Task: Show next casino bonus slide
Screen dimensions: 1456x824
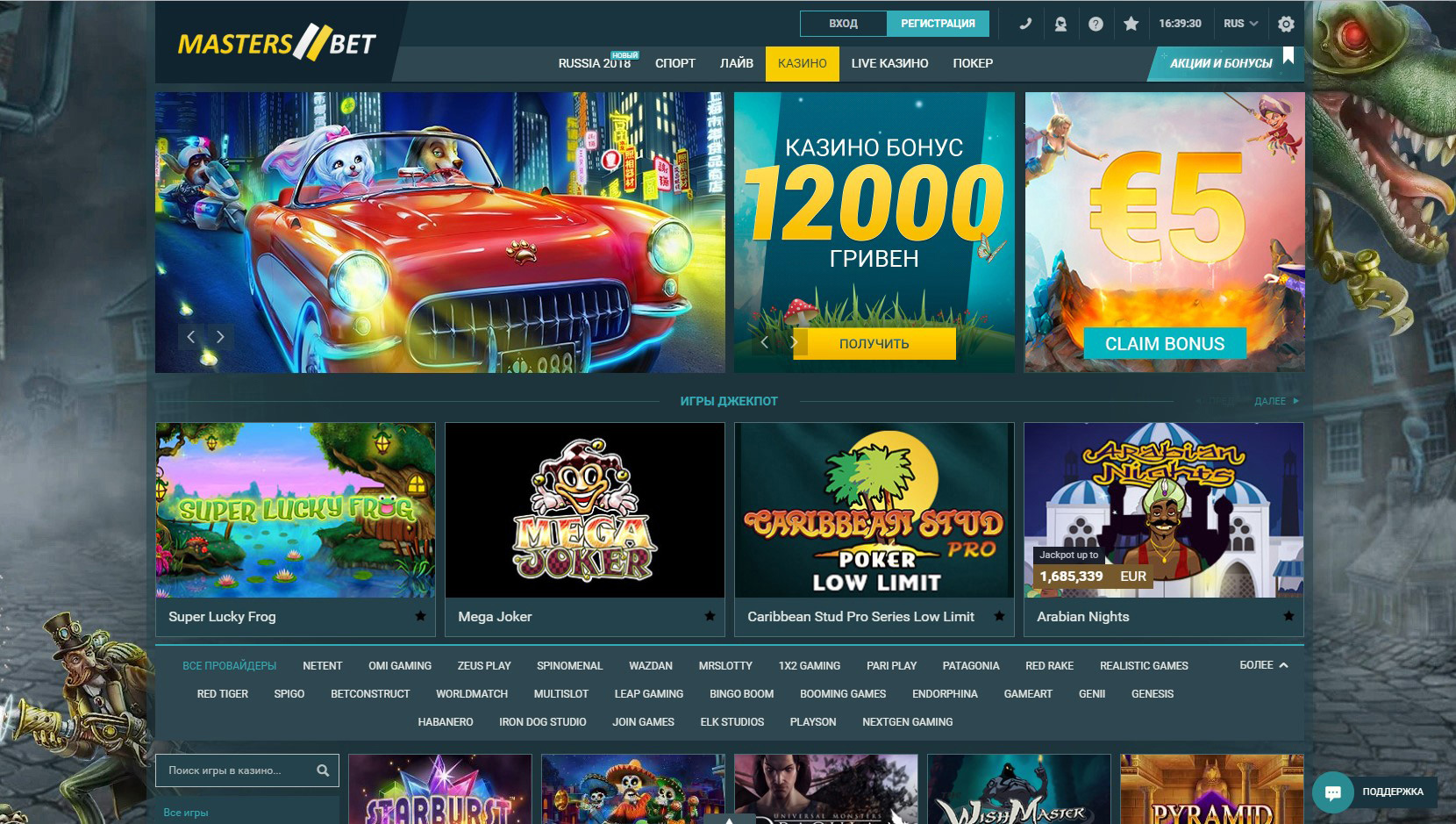Action: (x=793, y=342)
